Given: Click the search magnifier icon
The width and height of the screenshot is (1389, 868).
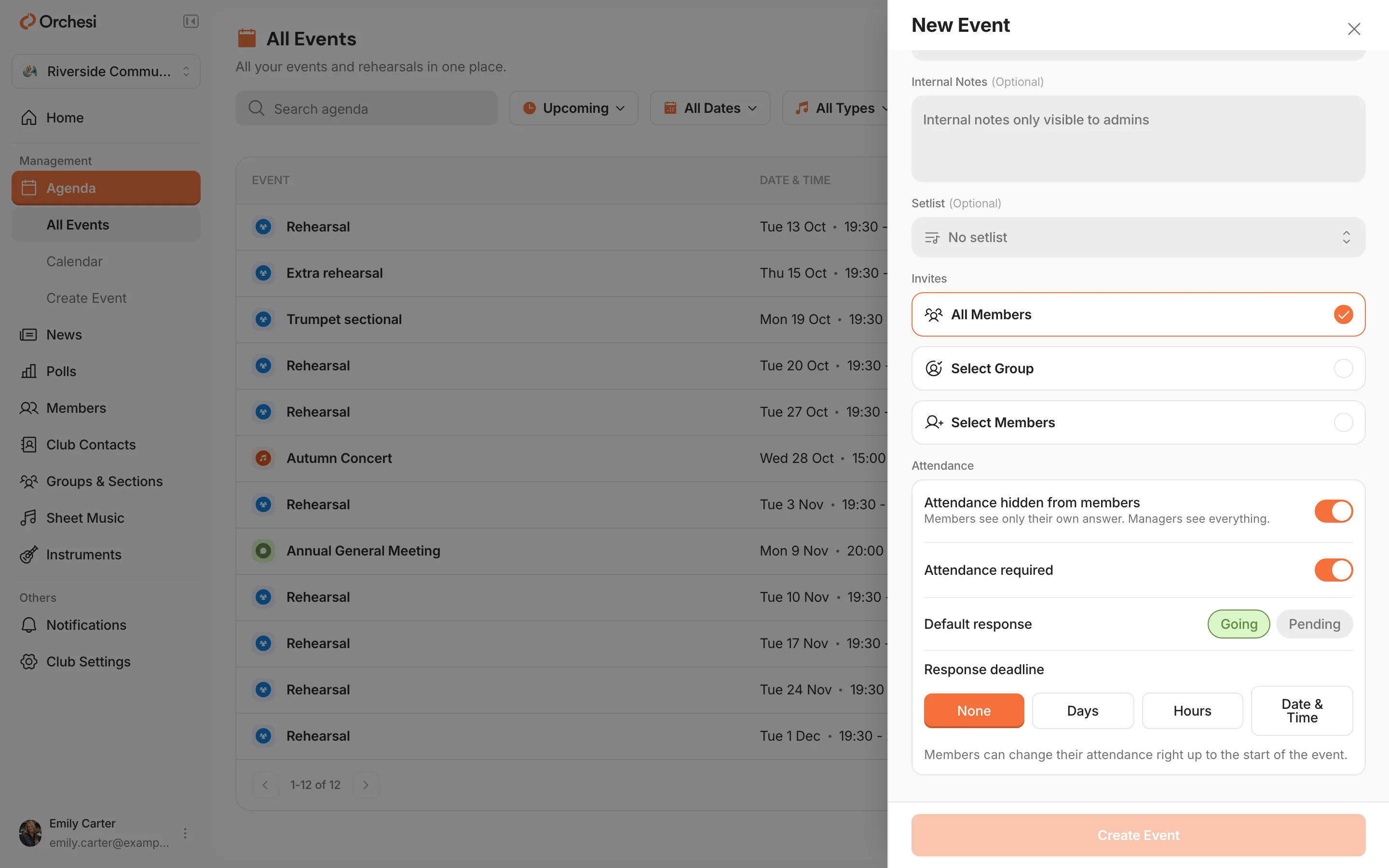Looking at the screenshot, I should click(x=256, y=108).
